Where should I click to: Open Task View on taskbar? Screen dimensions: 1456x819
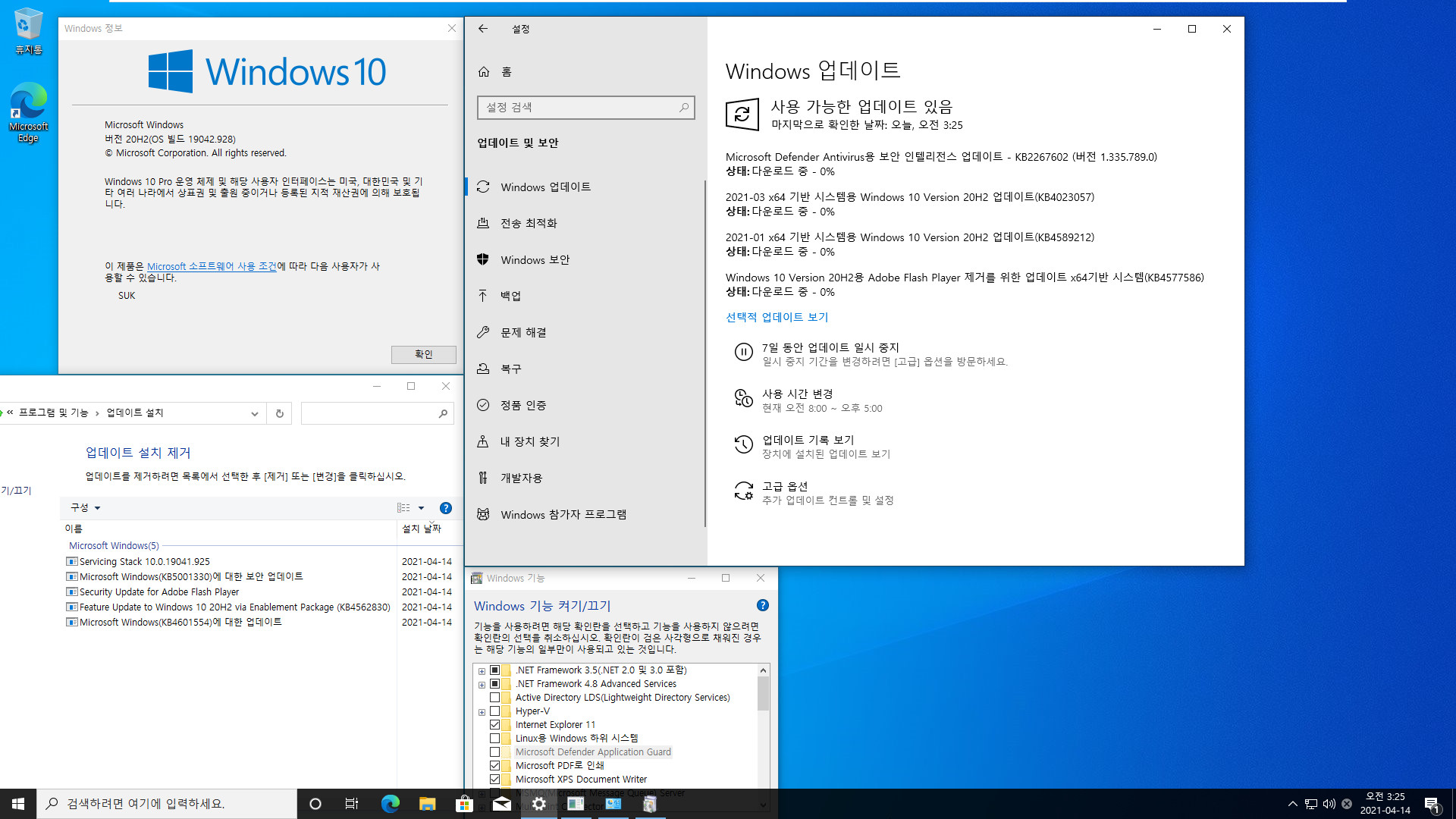click(352, 804)
